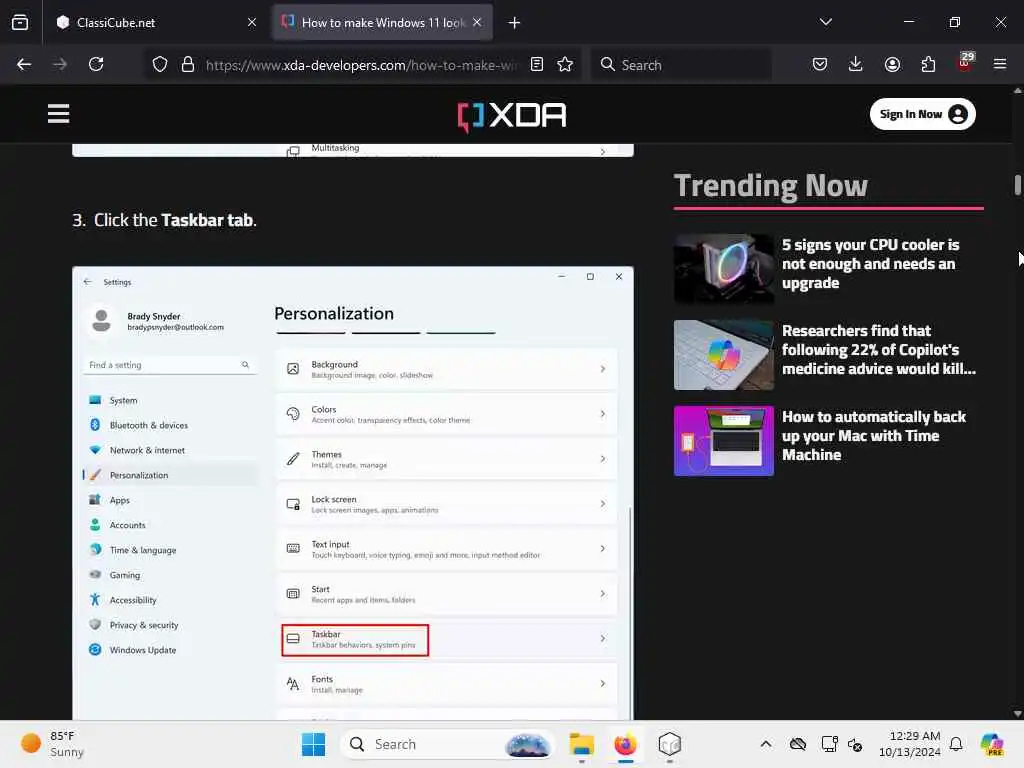The image size is (1024, 768).
Task: Click the XDA logo
Action: (511, 116)
